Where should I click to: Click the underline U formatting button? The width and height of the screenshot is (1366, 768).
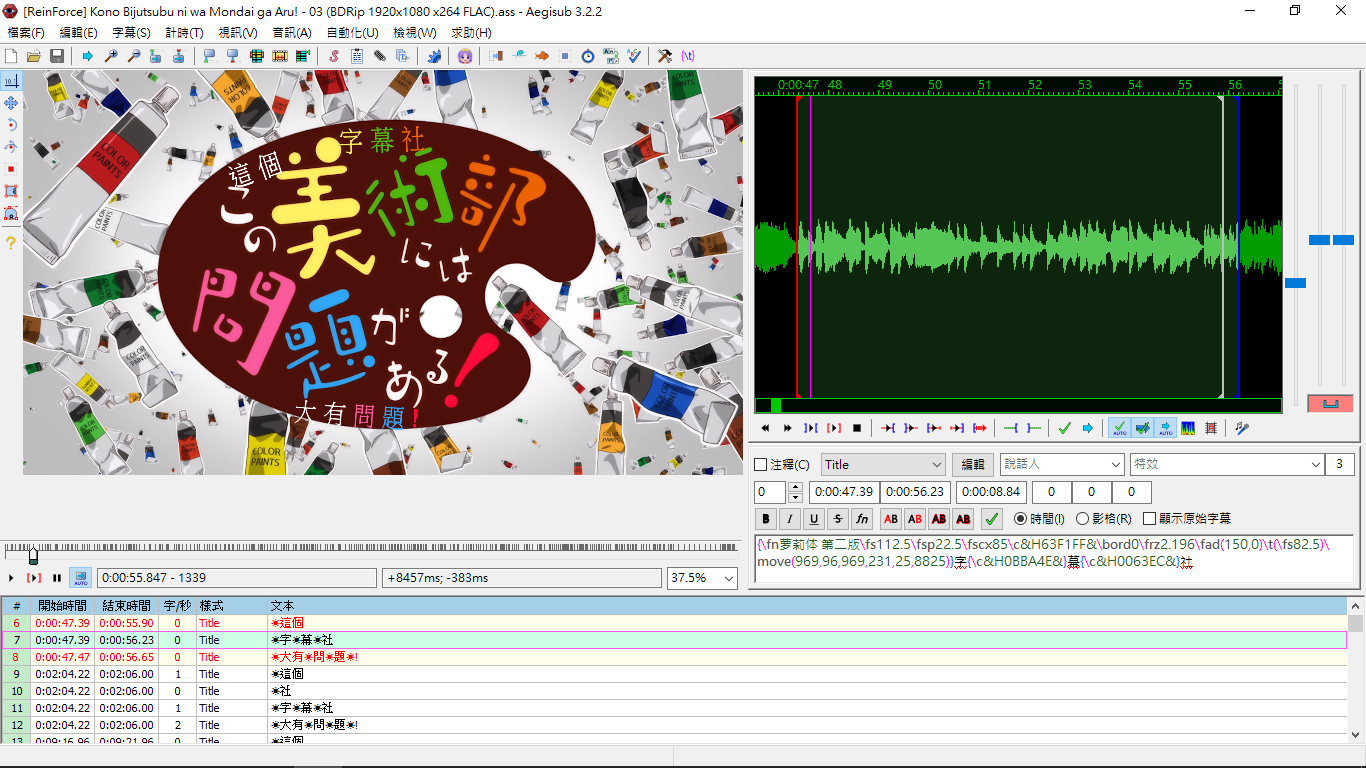[x=814, y=519]
